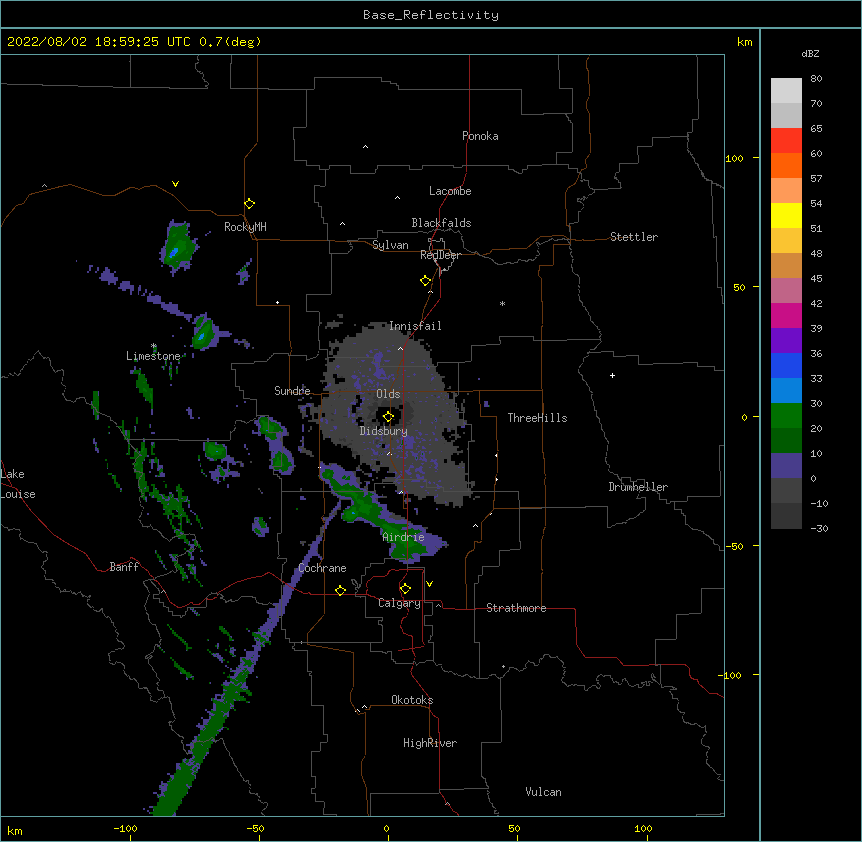Image resolution: width=862 pixels, height=842 pixels.
Task: Click the RedDeer city label
Action: tap(440, 255)
